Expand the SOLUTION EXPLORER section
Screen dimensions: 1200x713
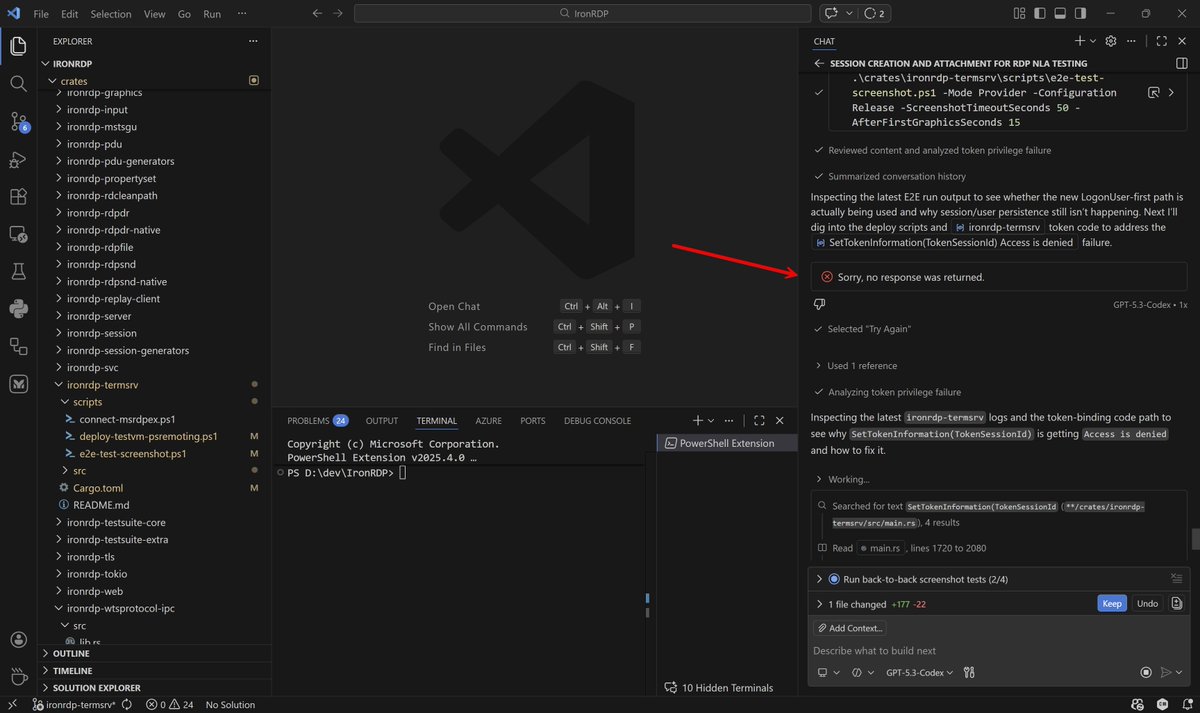coord(155,688)
